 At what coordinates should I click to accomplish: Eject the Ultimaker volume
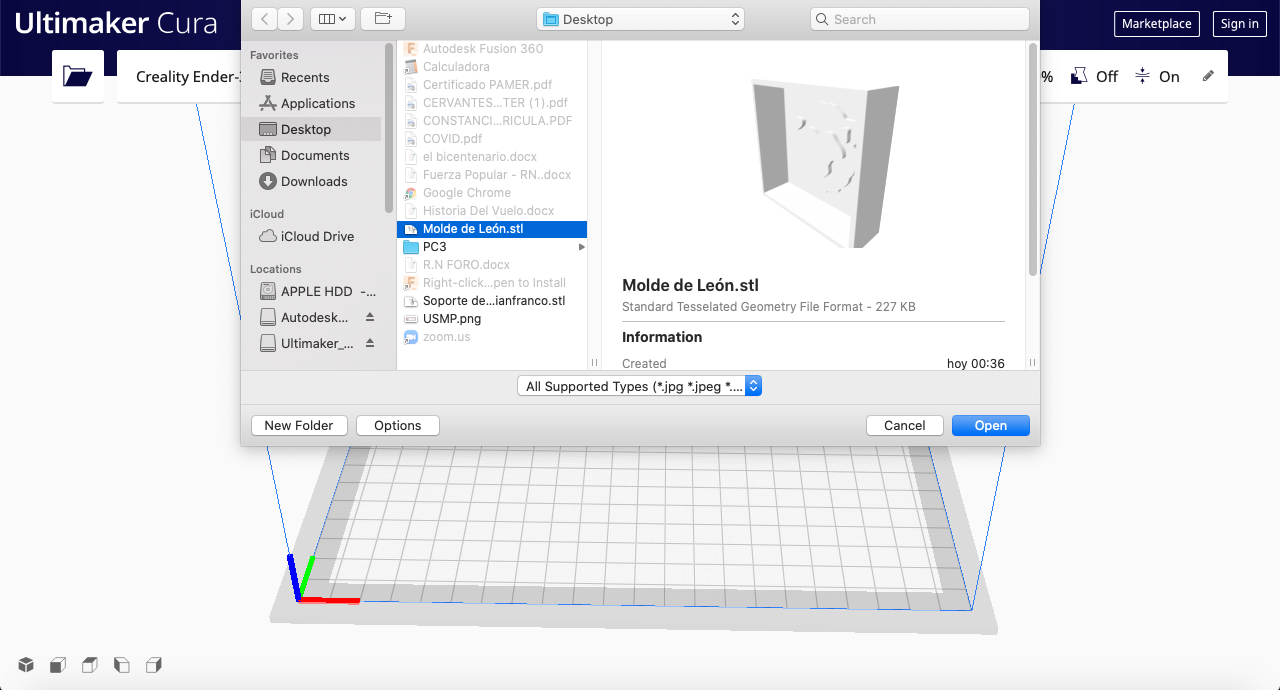click(x=370, y=343)
